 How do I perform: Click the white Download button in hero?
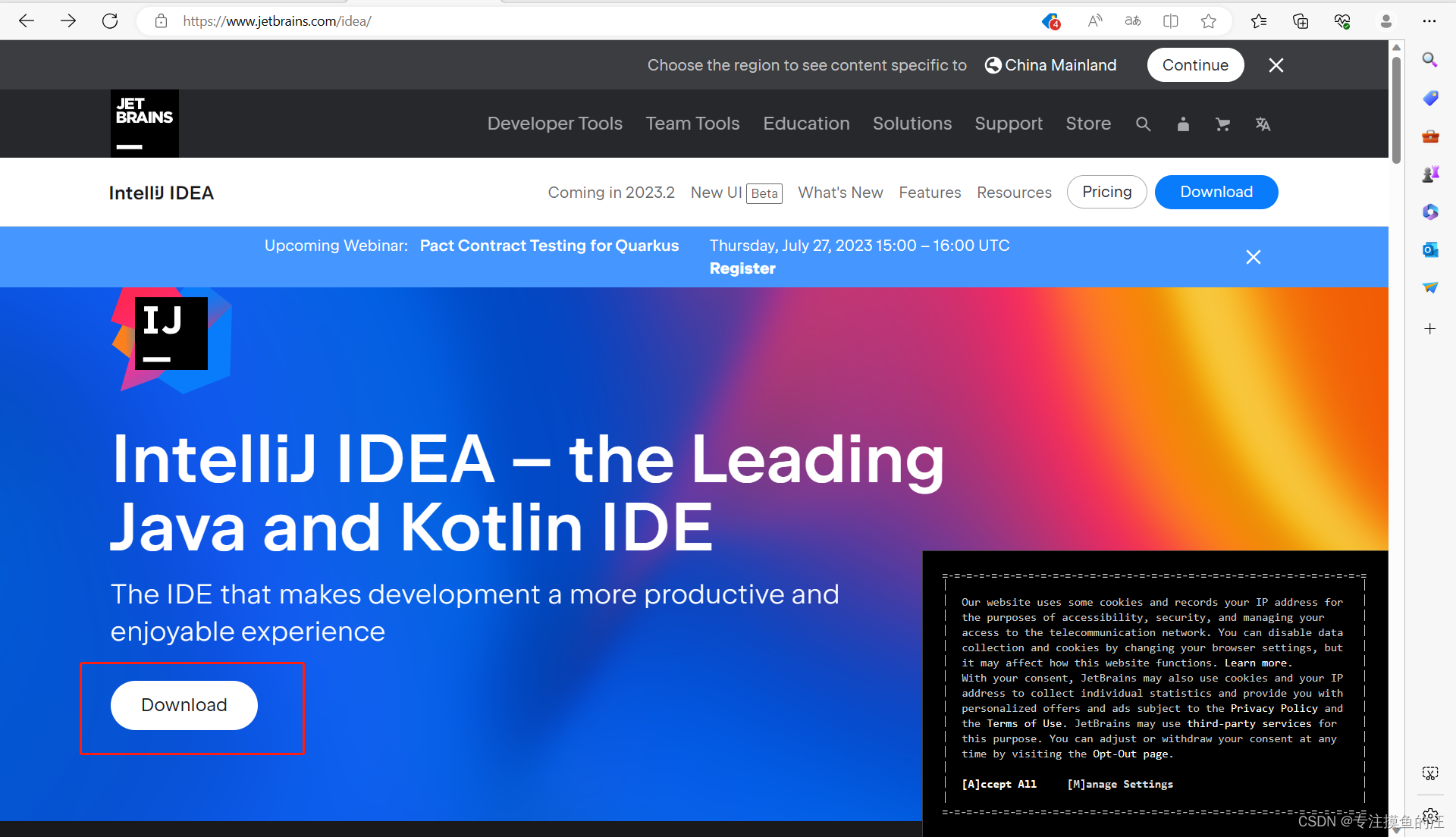184,705
